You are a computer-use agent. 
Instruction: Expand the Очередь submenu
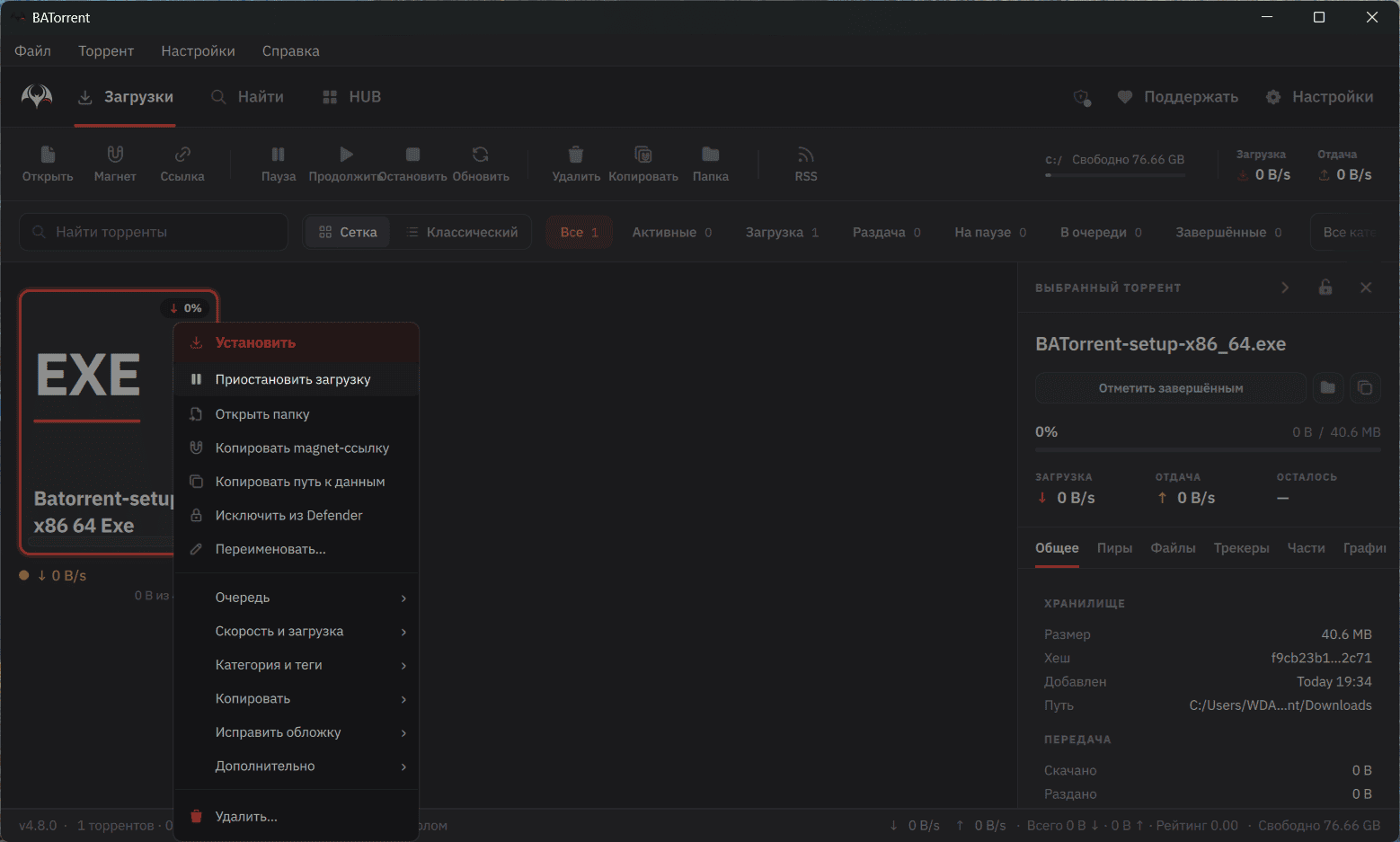(x=297, y=598)
